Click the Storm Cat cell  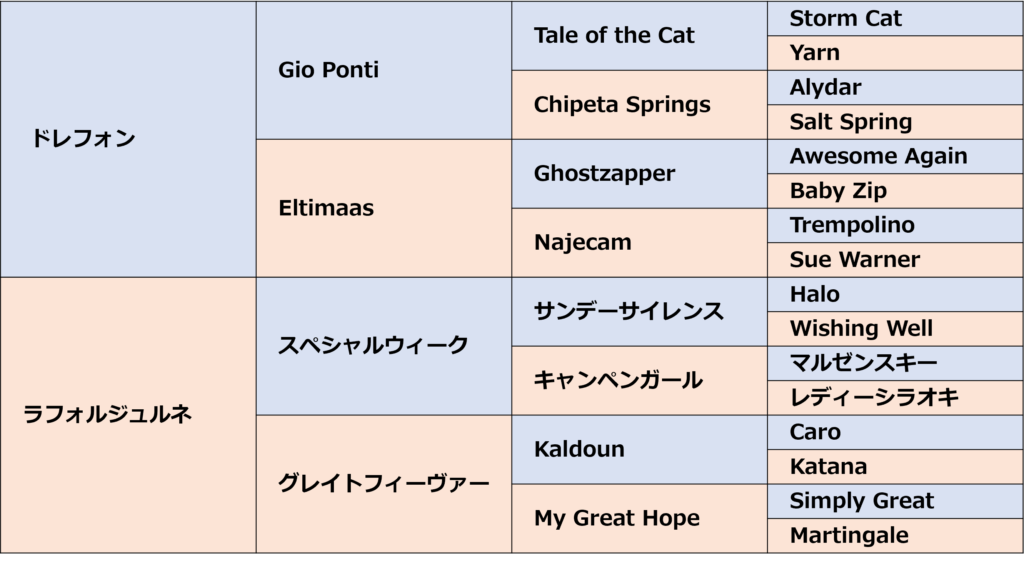click(x=895, y=18)
